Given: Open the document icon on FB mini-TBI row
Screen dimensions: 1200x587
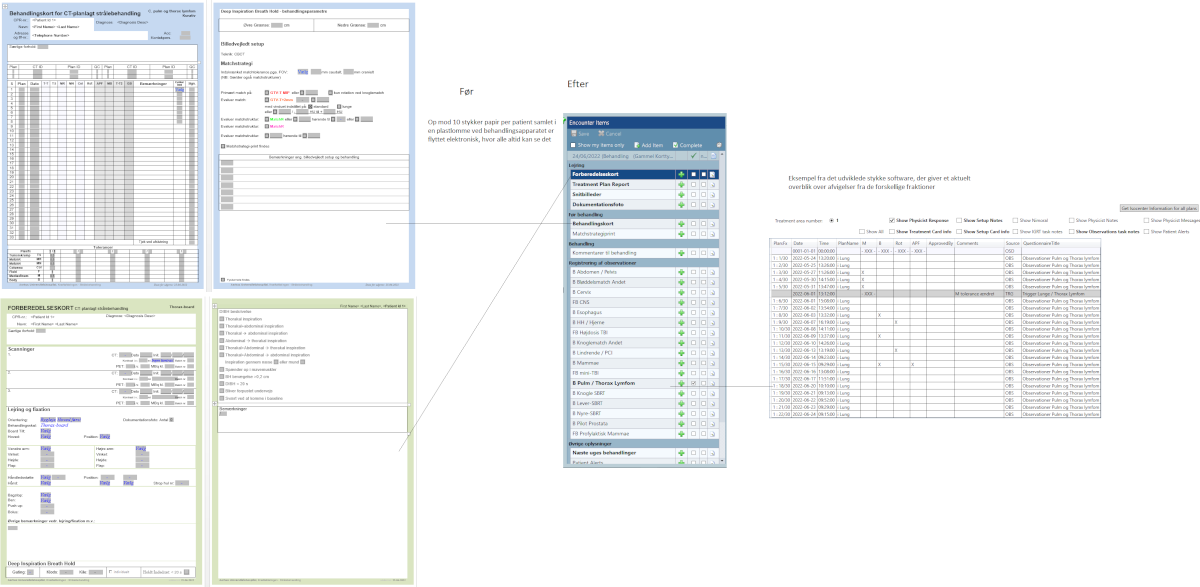Looking at the screenshot, I should (712, 373).
